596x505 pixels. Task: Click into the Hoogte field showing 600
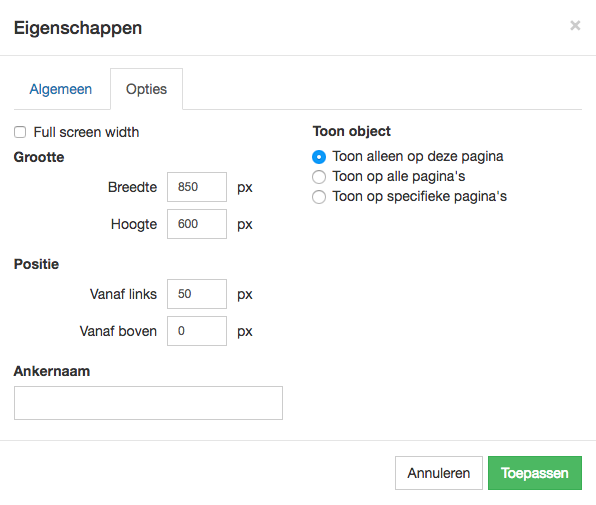coord(197,224)
